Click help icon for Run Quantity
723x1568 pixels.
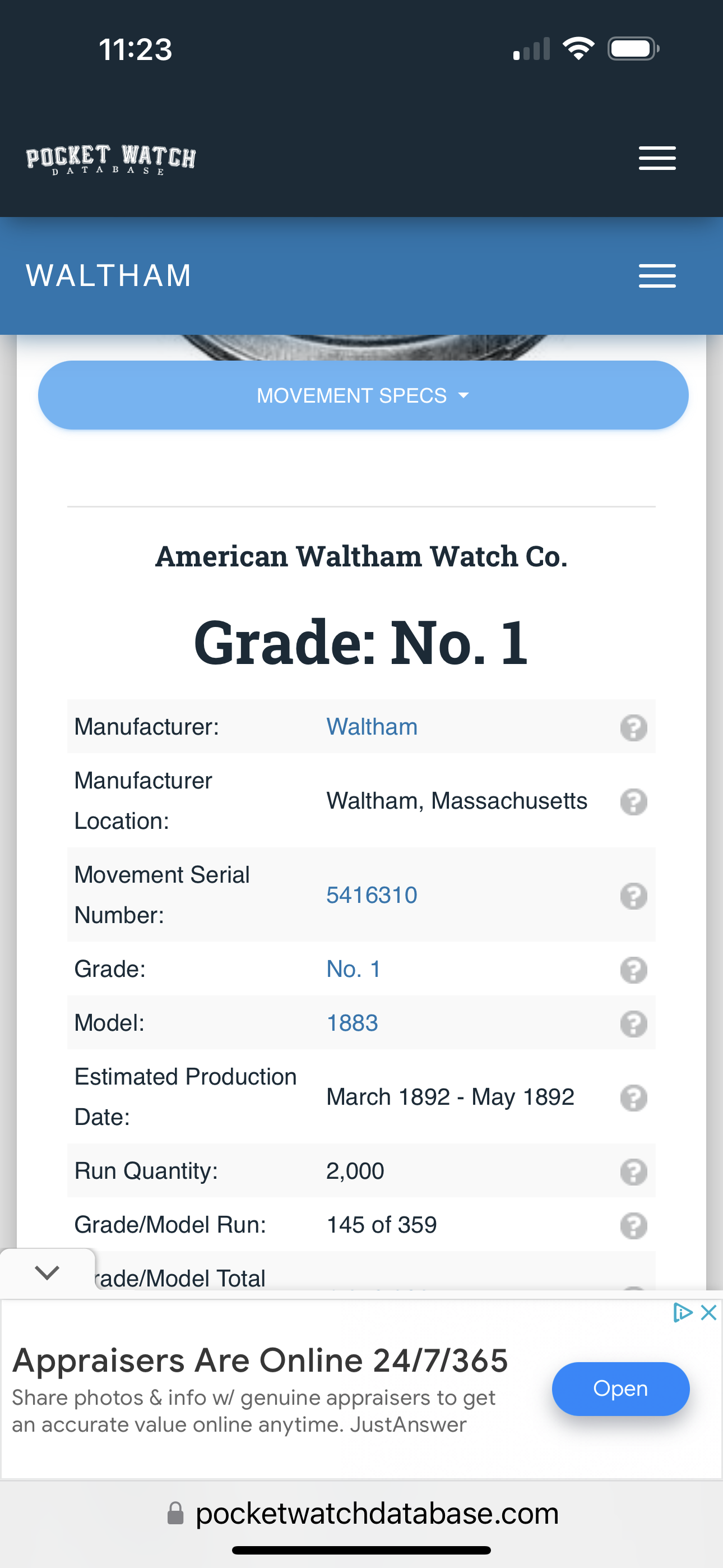click(633, 1172)
